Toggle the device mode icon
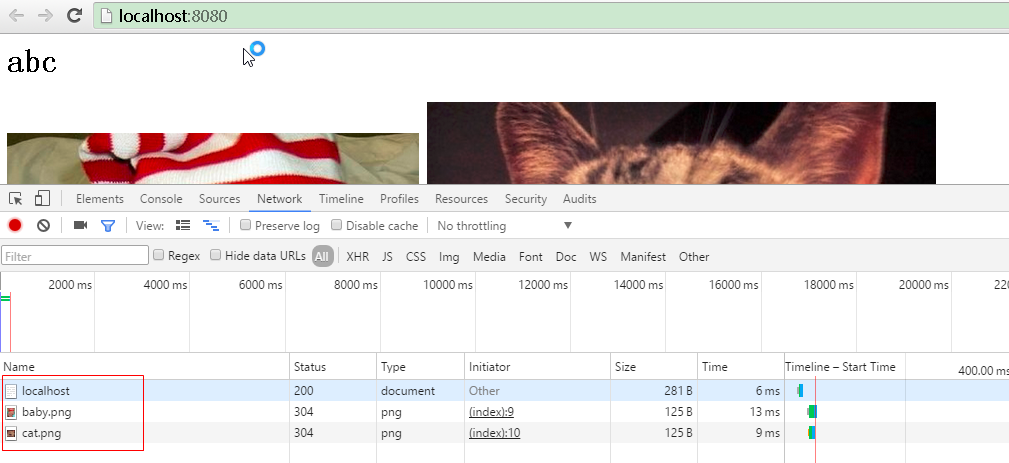This screenshot has height=463, width=1009. click(x=42, y=199)
